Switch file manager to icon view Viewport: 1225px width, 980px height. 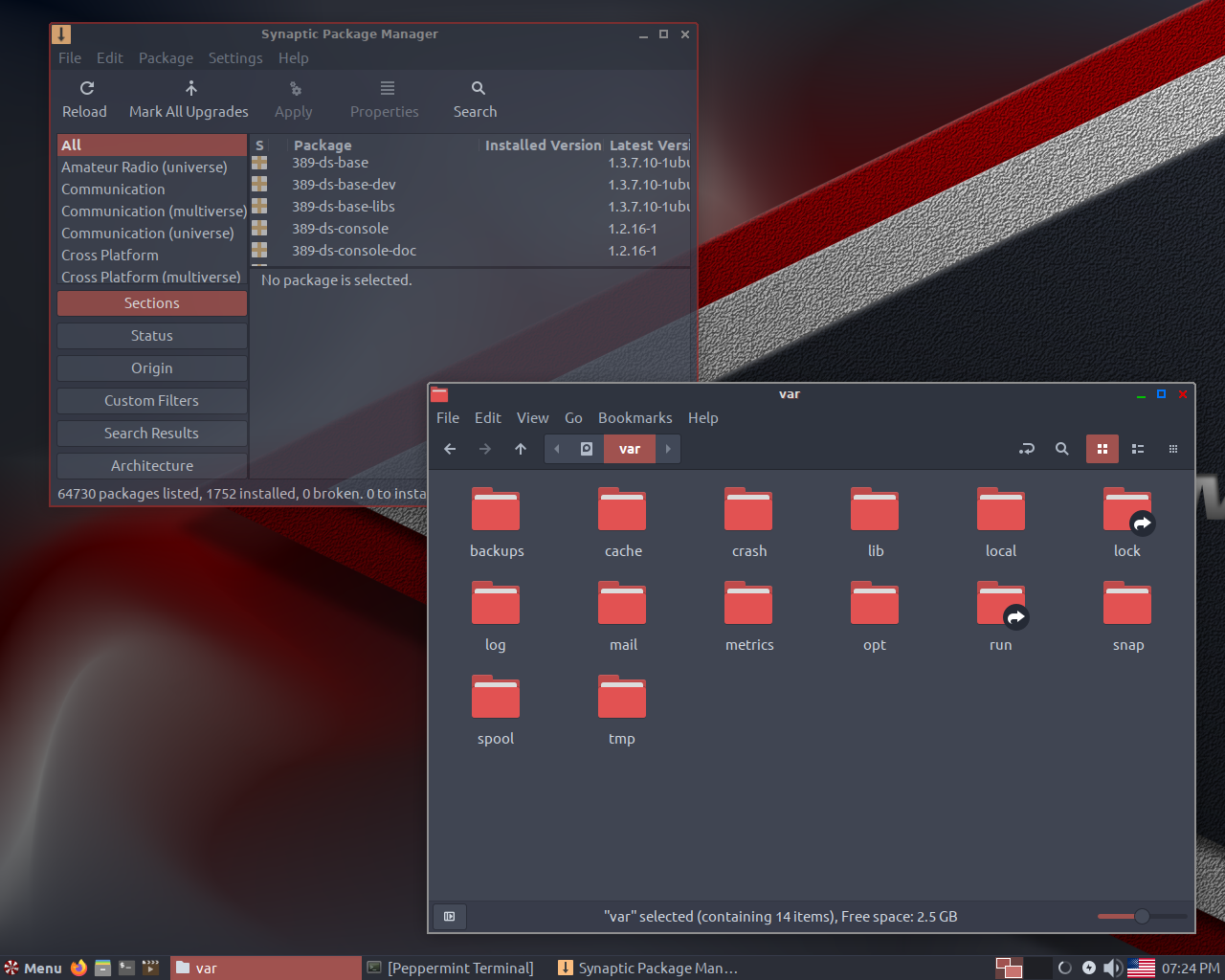pyautogui.click(x=1102, y=449)
